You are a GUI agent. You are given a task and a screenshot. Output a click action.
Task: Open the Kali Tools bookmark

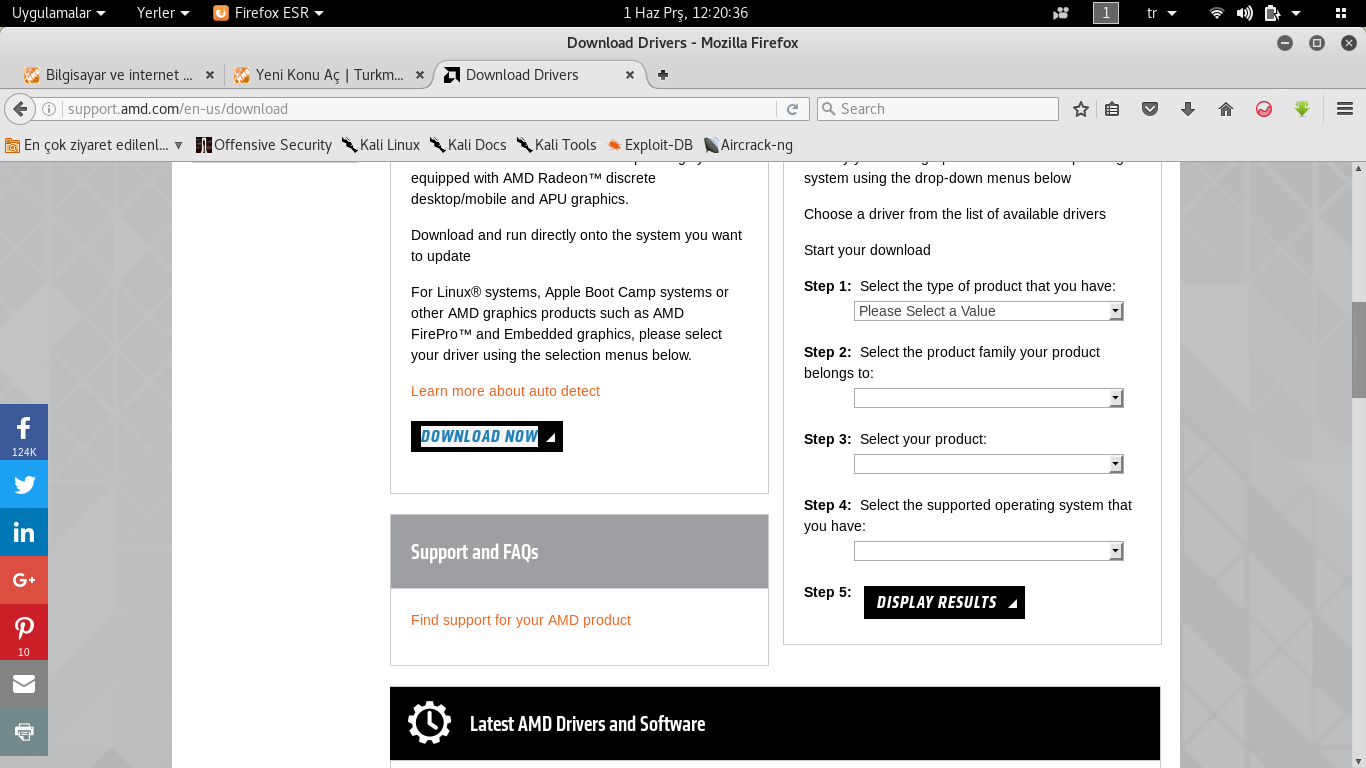click(x=557, y=145)
